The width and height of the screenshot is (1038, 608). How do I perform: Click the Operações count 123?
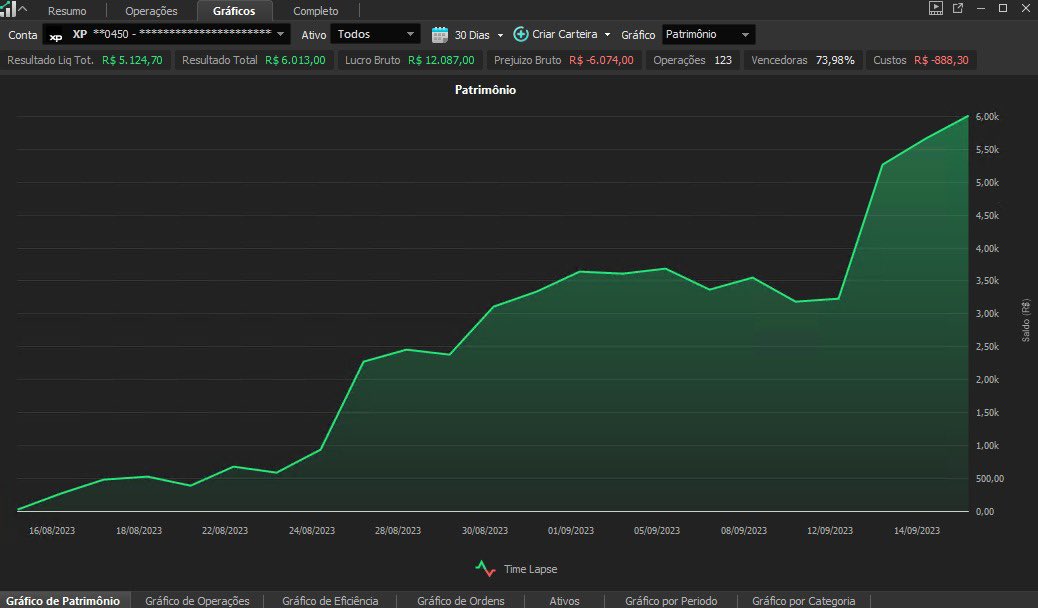(x=723, y=60)
